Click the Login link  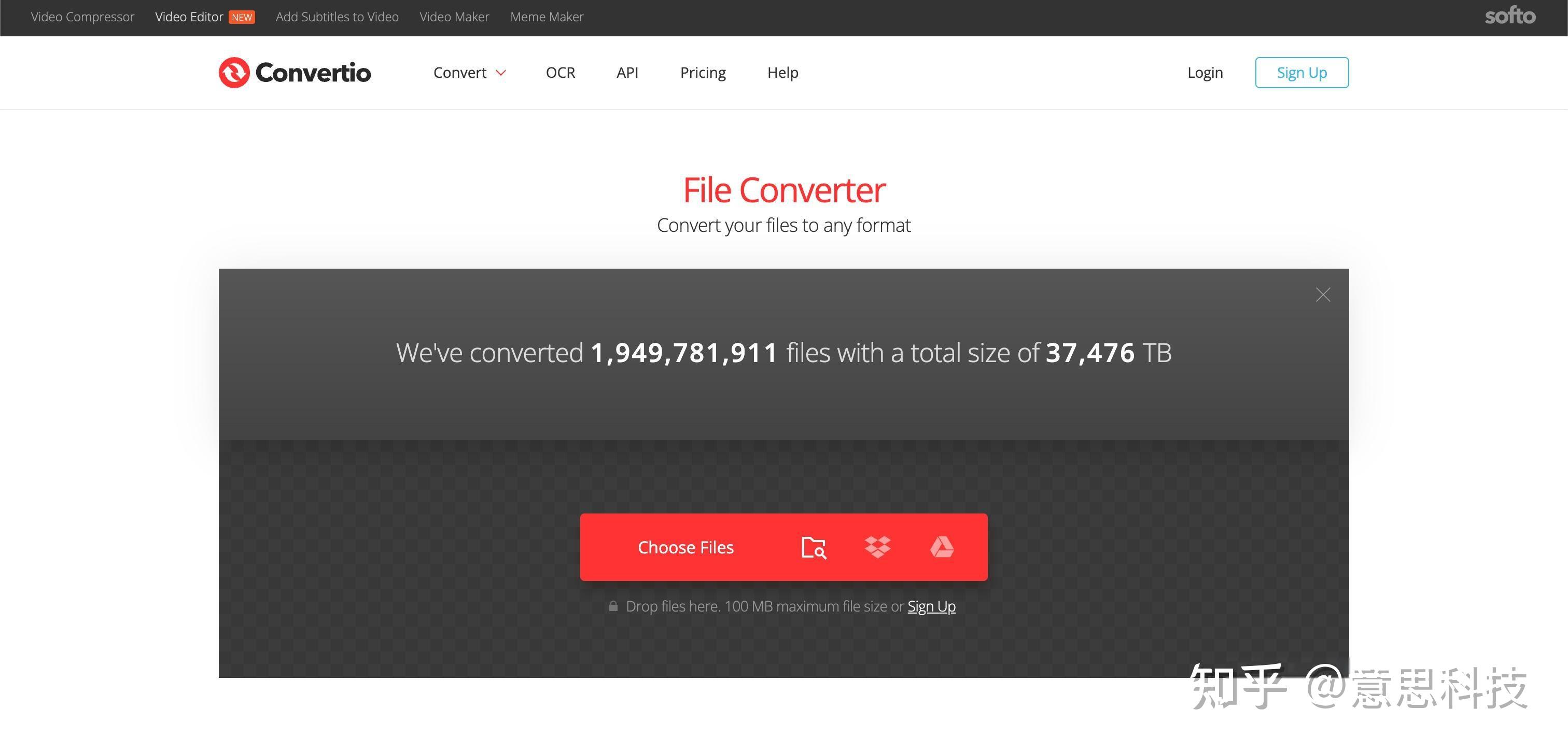[1205, 73]
